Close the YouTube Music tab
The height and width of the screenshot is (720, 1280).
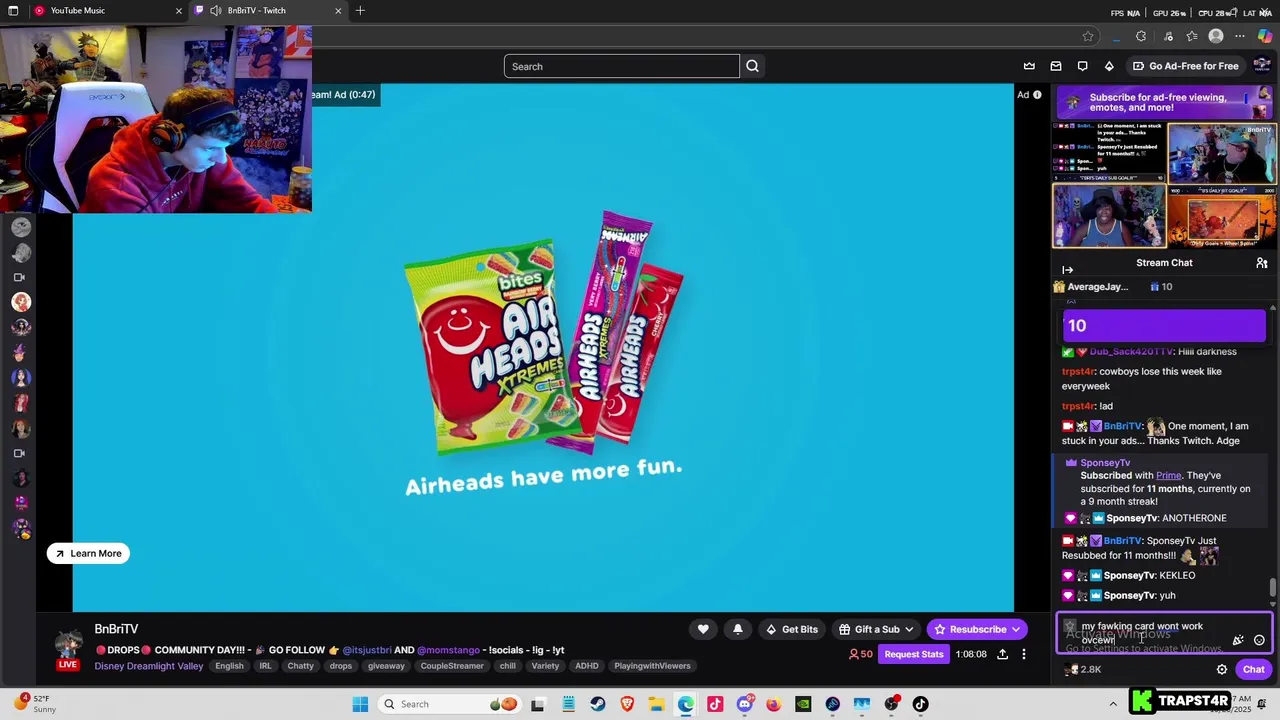pos(178,11)
